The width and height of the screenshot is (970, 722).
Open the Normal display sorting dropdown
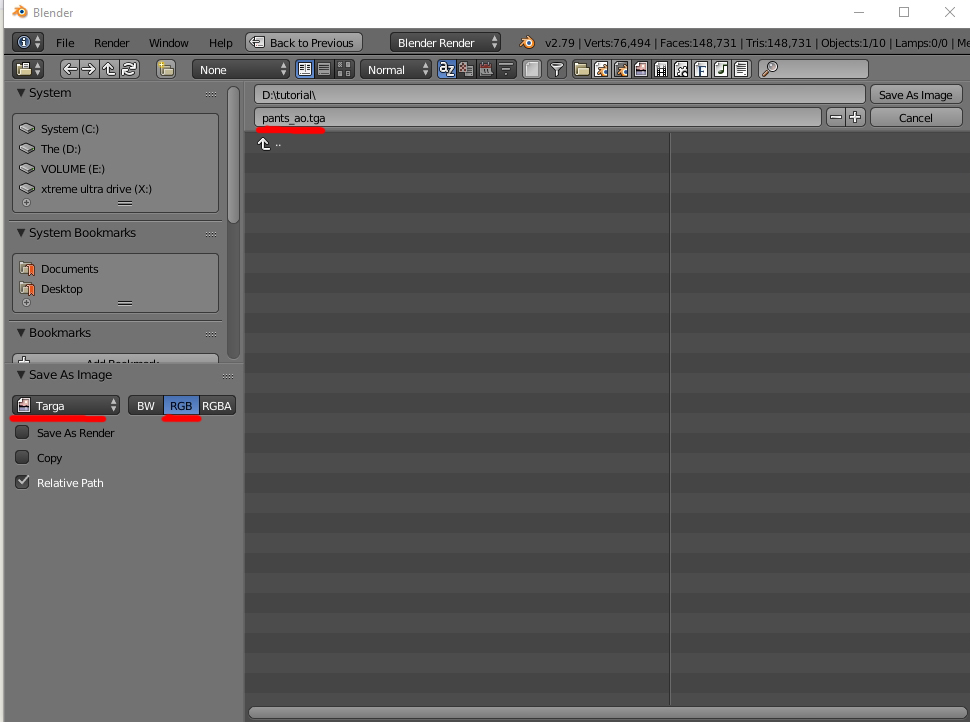tap(396, 69)
